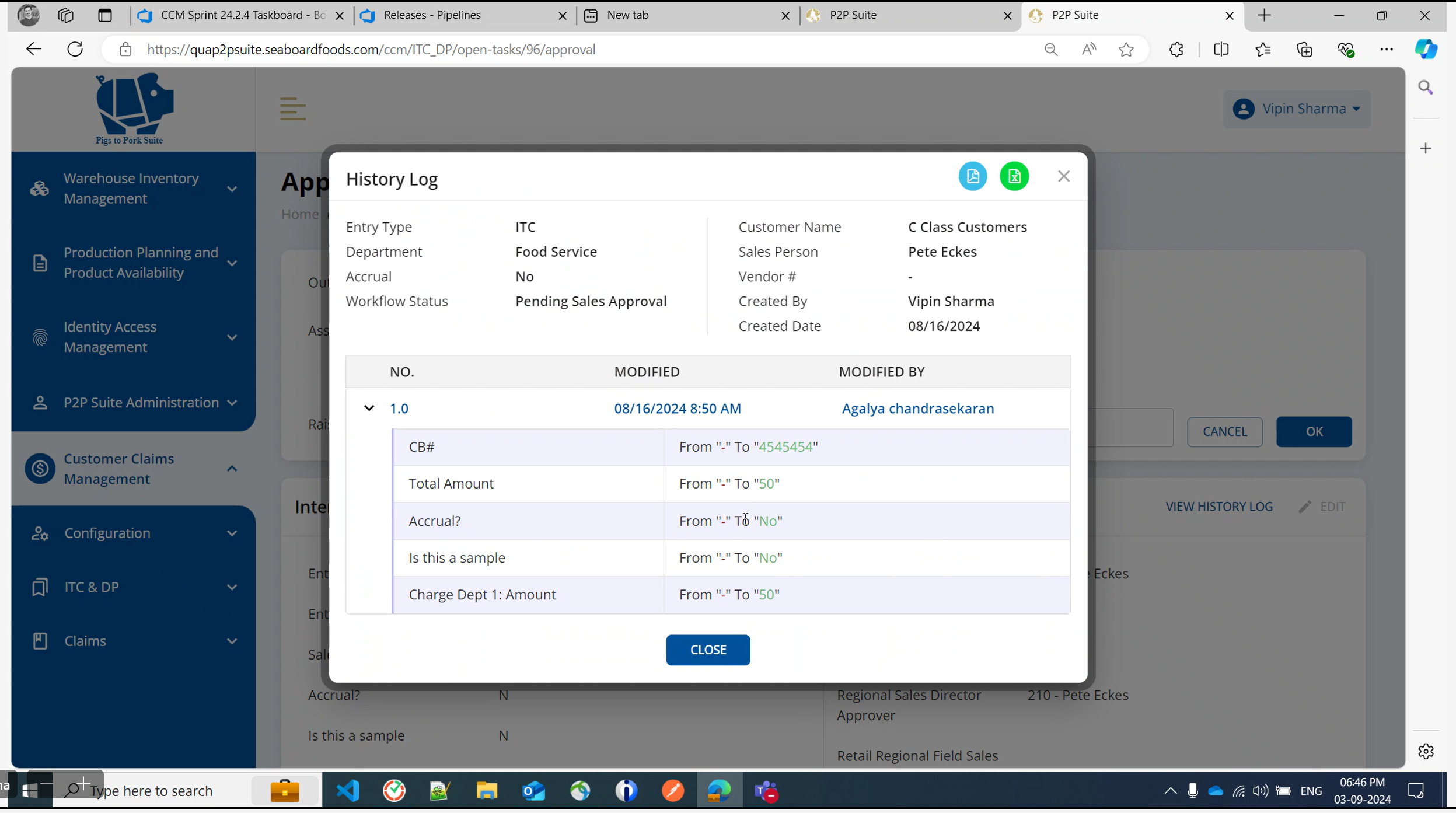Open Outlook from the taskbar
The width and height of the screenshot is (1456, 813).
pos(533,791)
